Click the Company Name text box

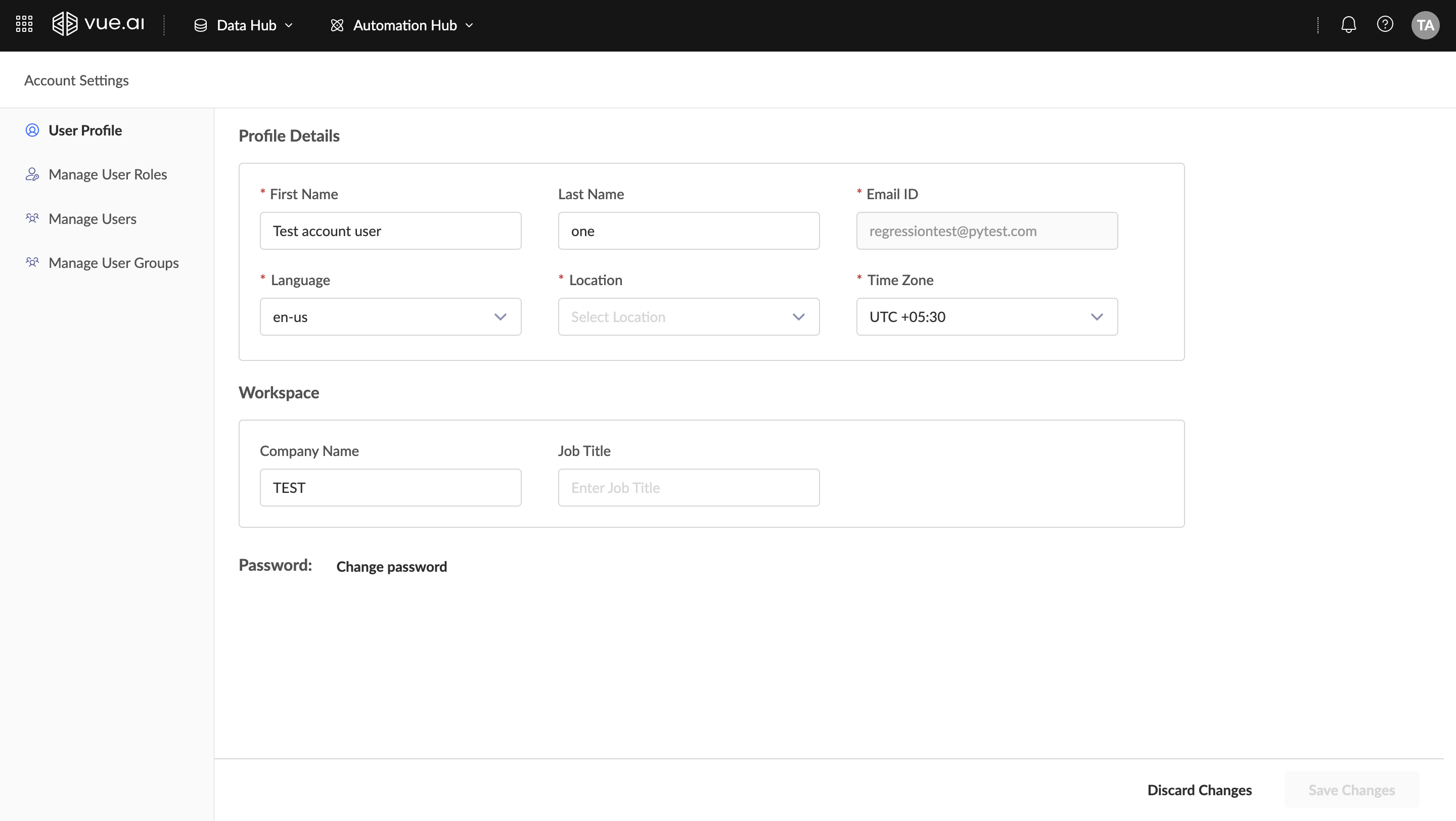390,488
